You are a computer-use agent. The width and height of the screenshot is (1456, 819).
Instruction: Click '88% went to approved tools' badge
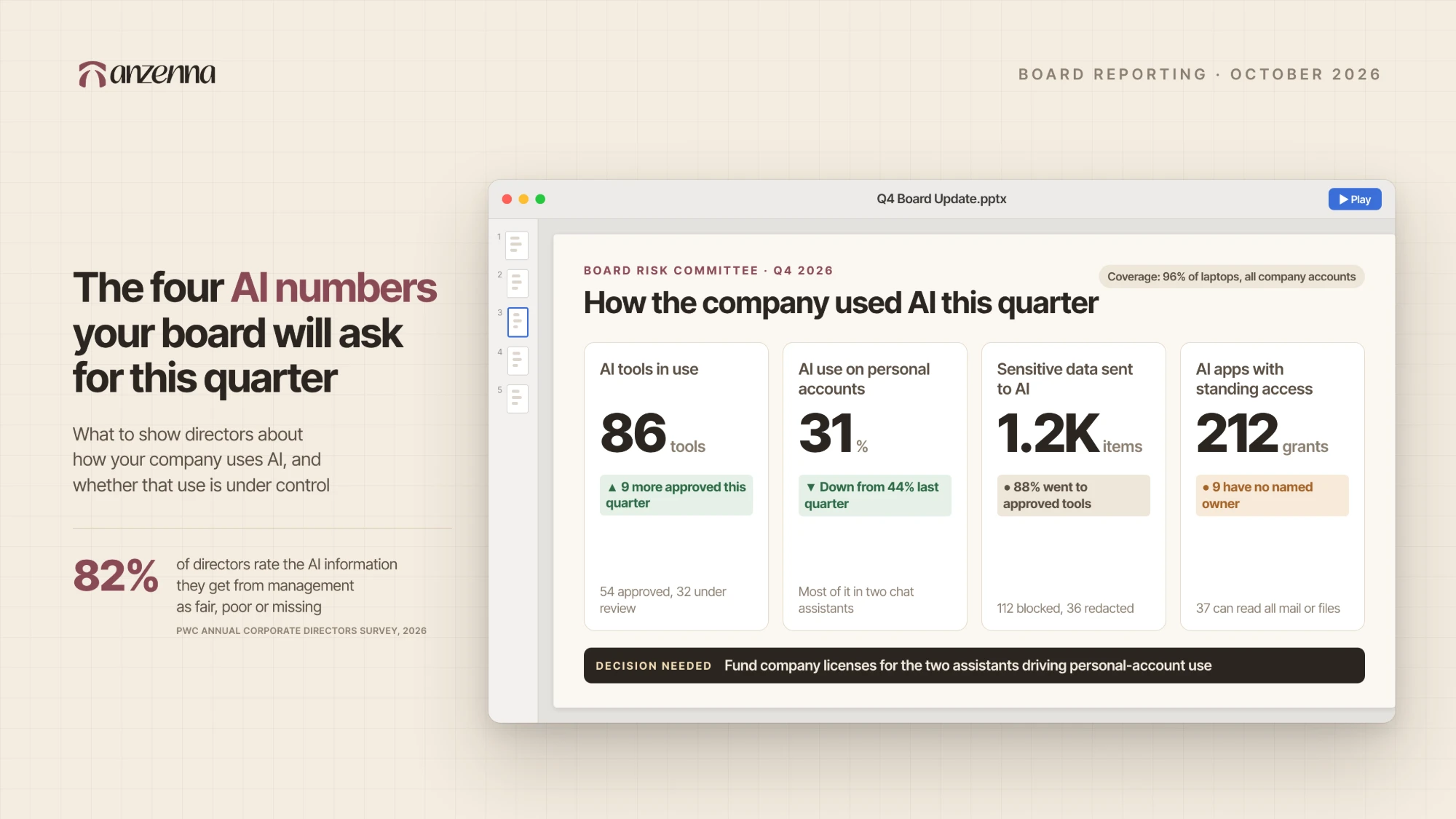pos(1073,495)
